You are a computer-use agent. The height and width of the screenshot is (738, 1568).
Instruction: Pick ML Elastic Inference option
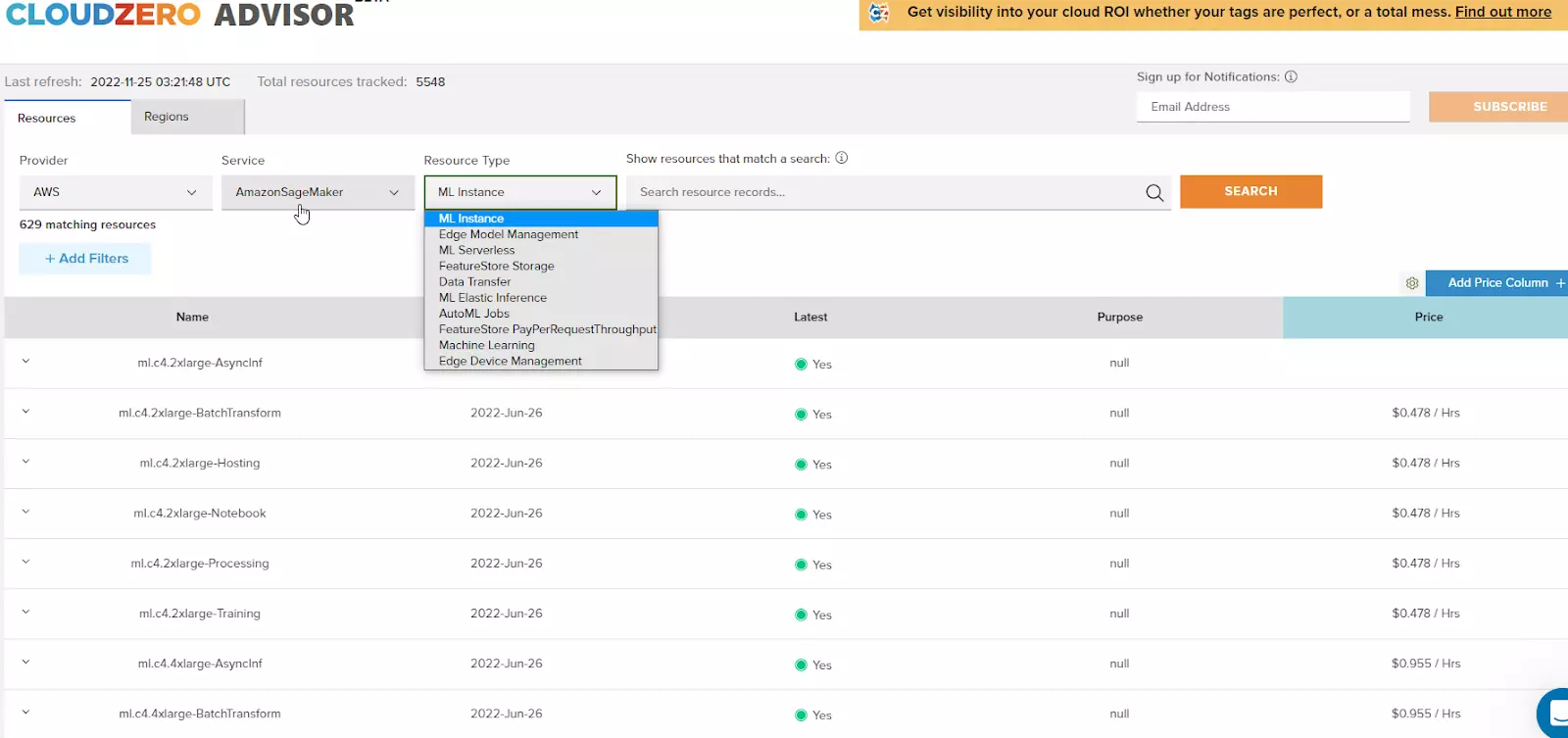coord(541,298)
